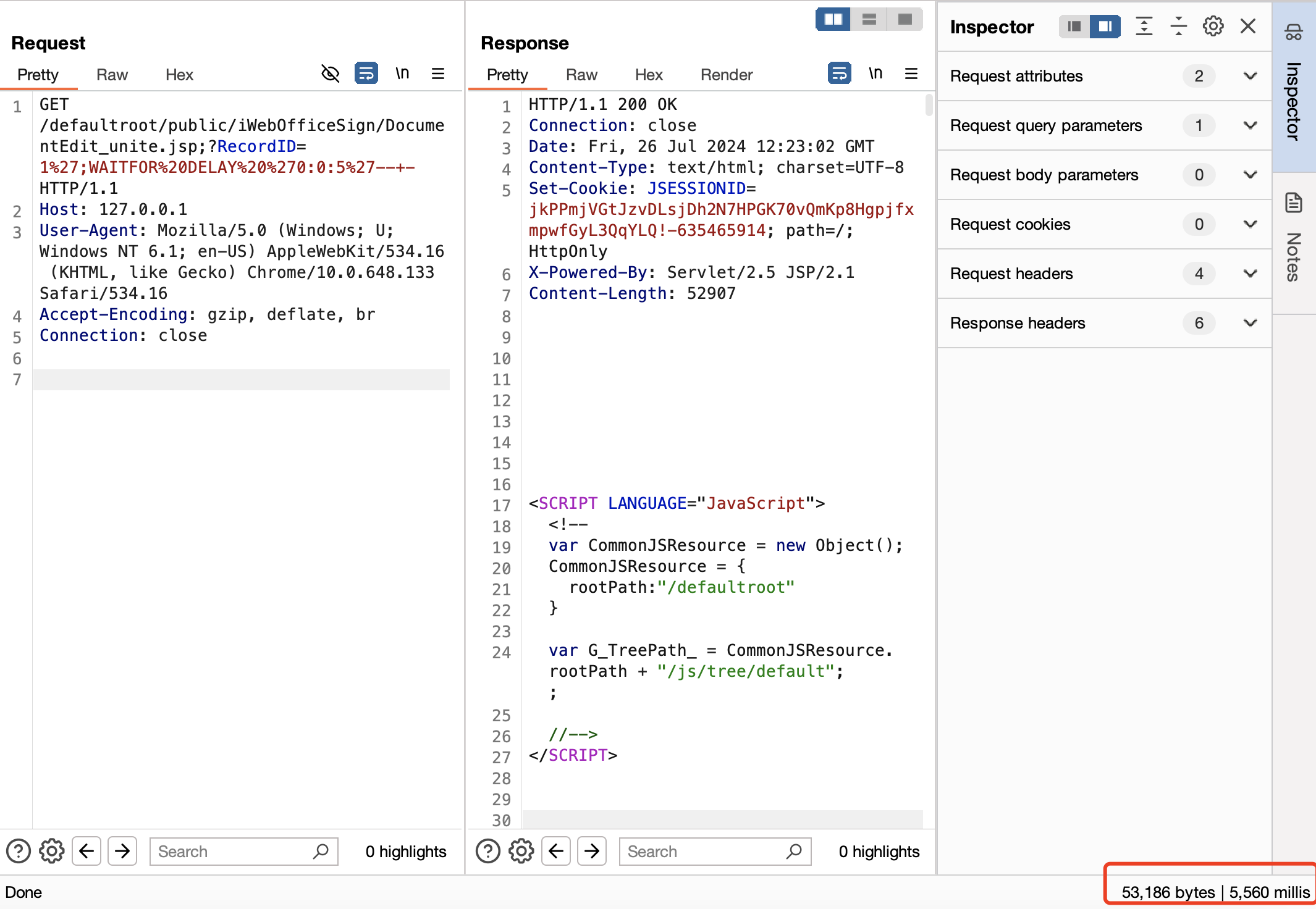The width and height of the screenshot is (1316, 909).
Task: Open Response search settings gear
Action: tap(521, 852)
